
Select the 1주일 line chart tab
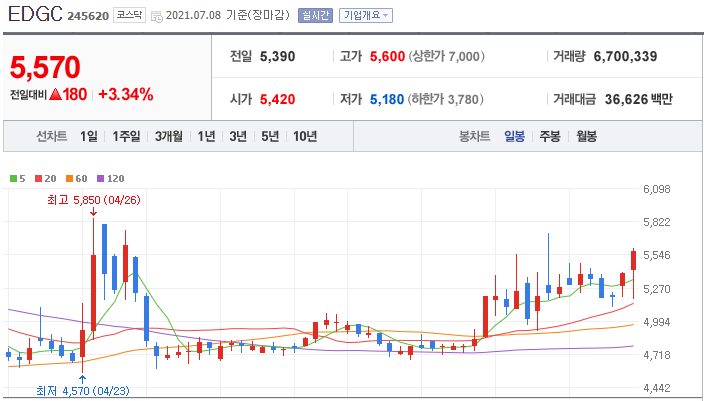tap(126, 136)
